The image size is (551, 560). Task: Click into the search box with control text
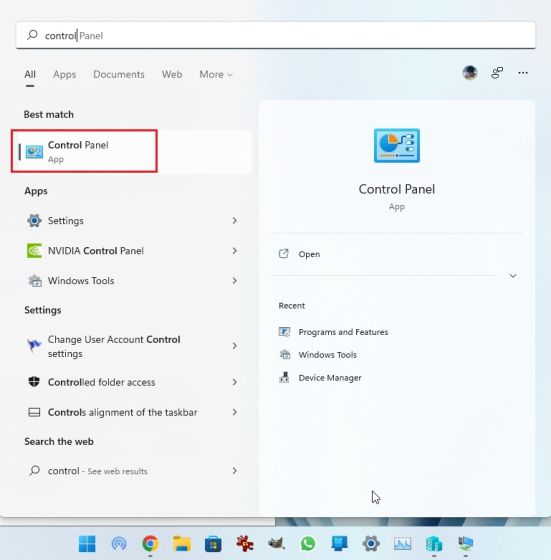275,35
